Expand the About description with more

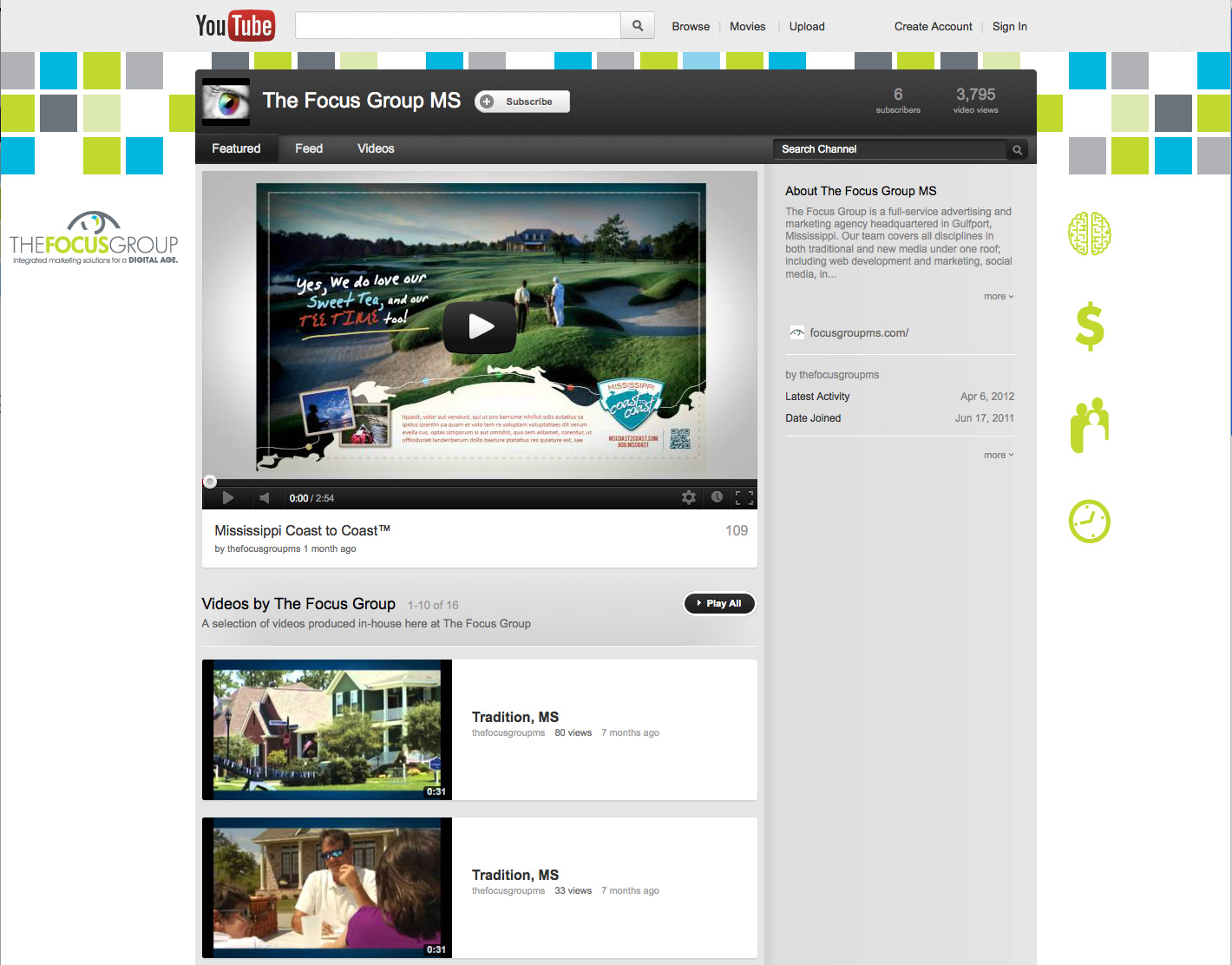(999, 297)
